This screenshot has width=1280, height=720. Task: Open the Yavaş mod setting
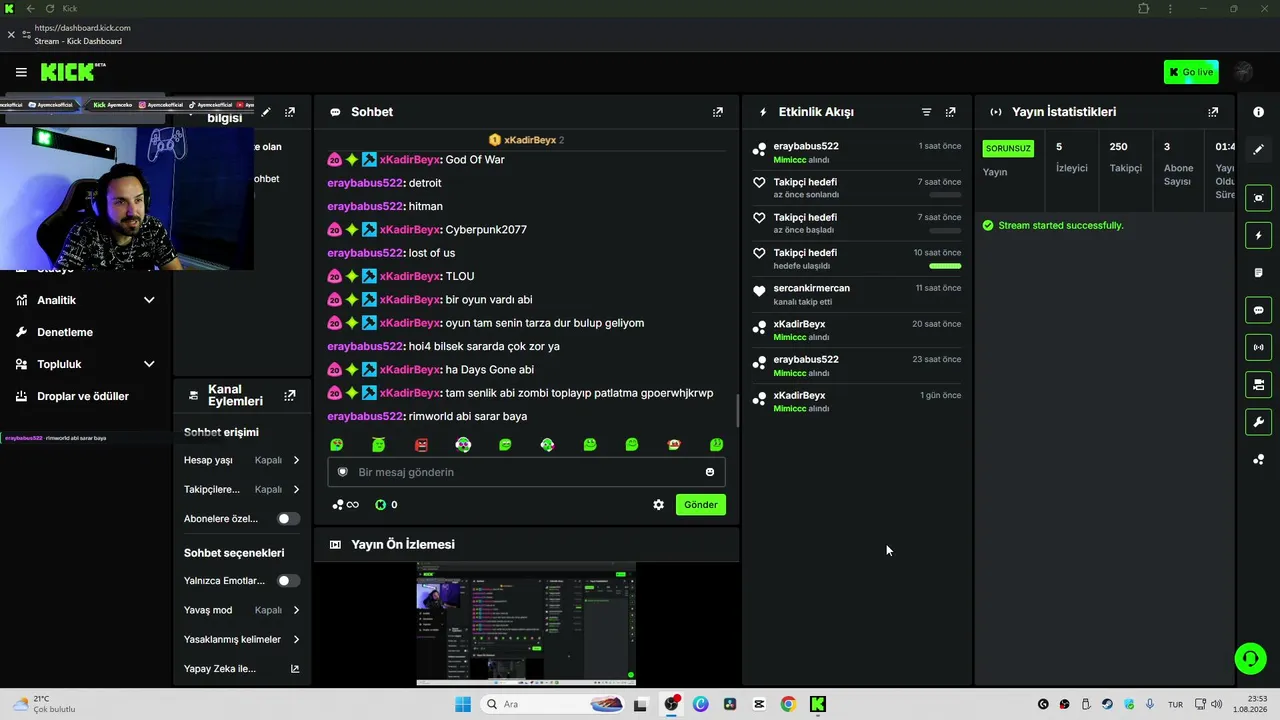pyautogui.click(x=242, y=610)
